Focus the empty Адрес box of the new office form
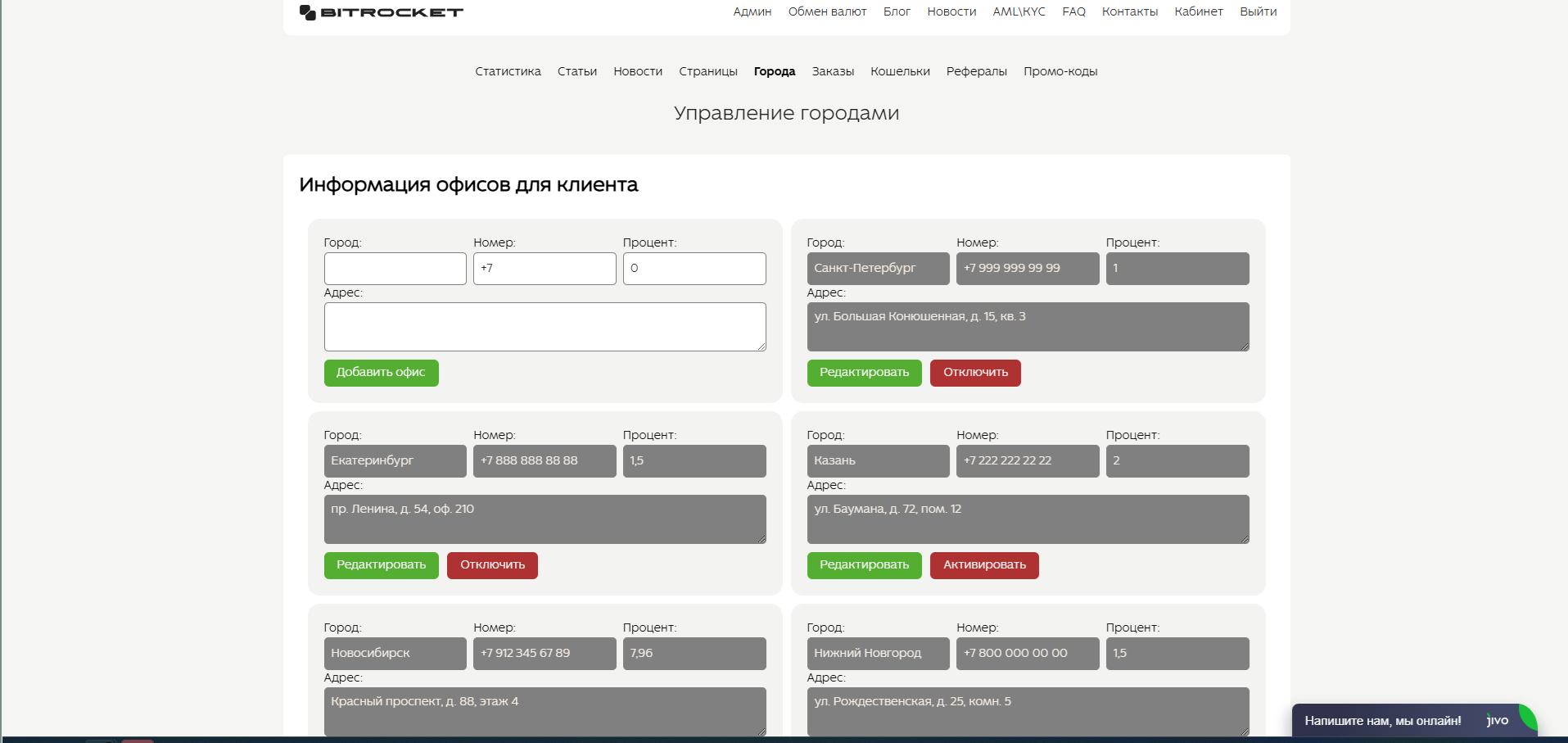 coord(545,327)
